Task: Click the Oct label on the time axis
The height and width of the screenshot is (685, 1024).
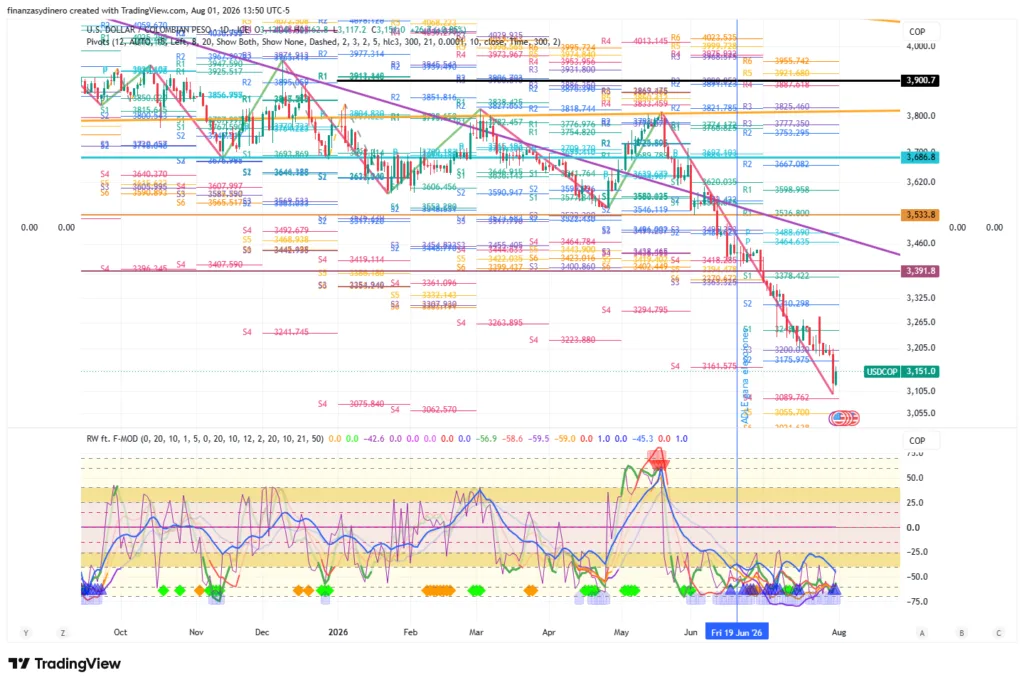Action: coord(120,632)
